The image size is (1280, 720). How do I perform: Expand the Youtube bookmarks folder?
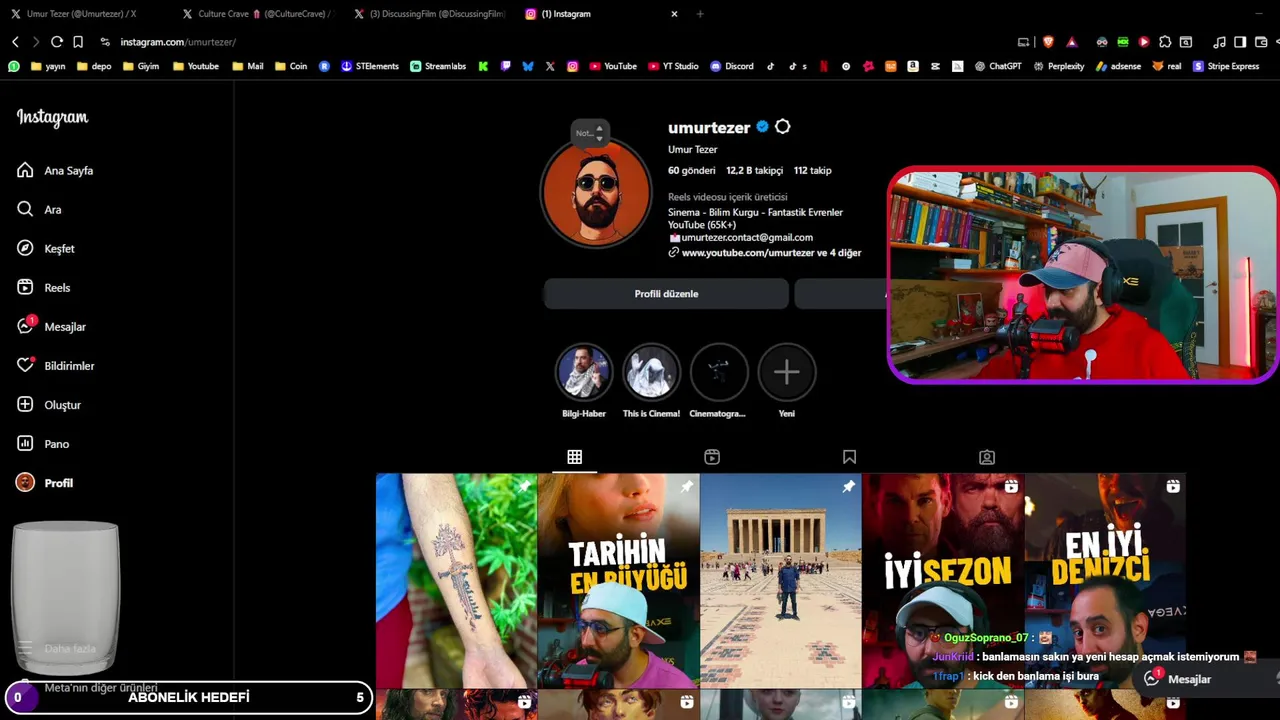196,66
